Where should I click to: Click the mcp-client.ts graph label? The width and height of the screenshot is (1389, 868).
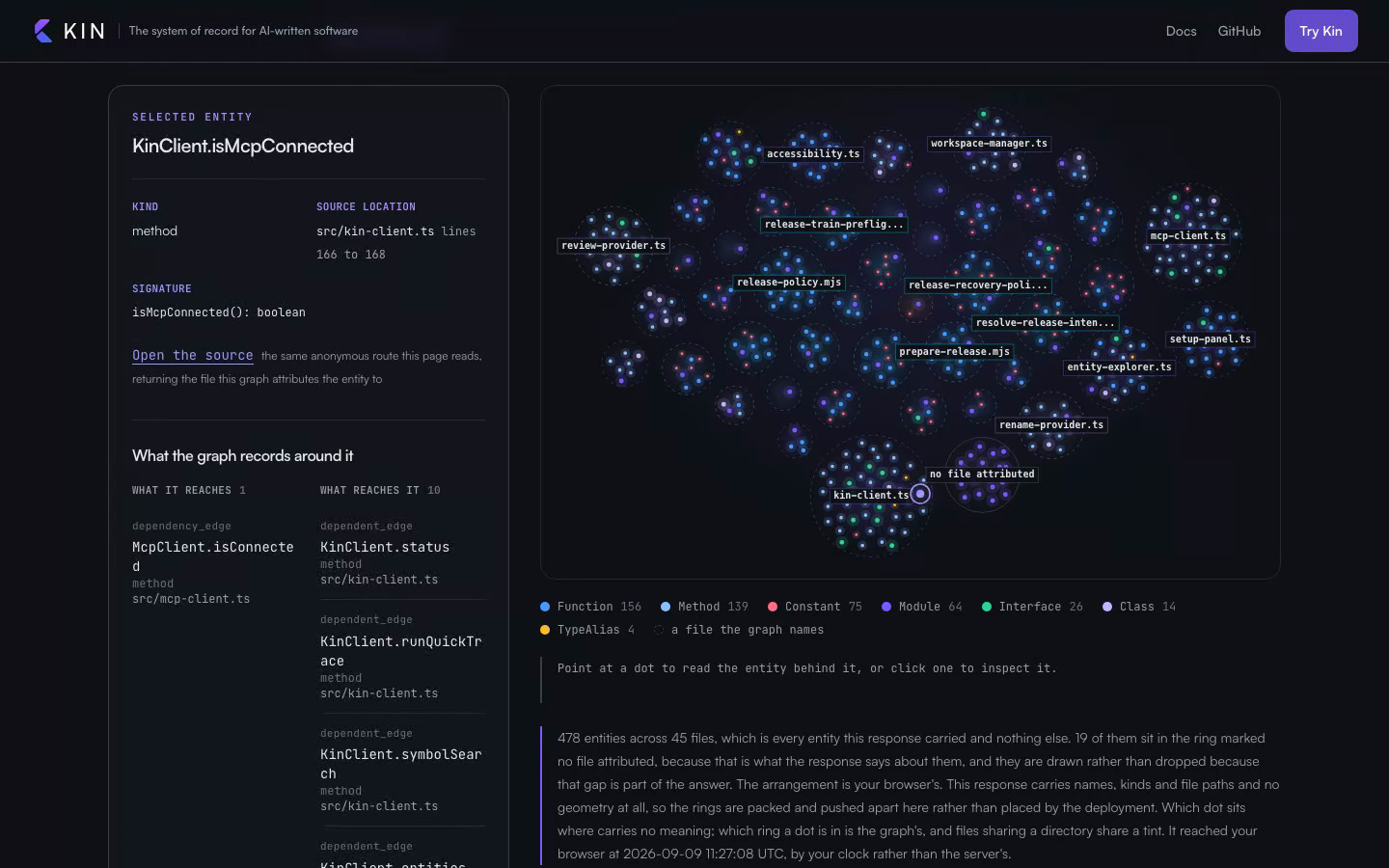pos(1187,235)
